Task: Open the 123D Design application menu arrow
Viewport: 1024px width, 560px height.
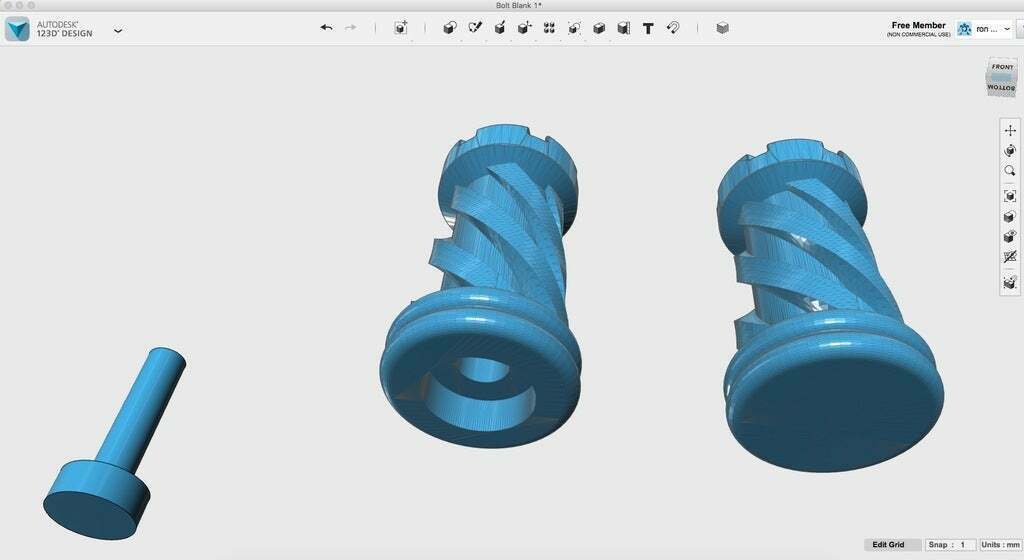Action: (x=118, y=30)
